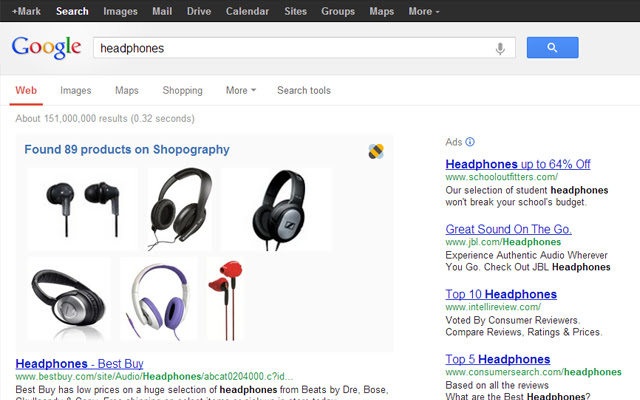640x400 pixels.
Task: Click the www.consumersearch.com/headphones URL text
Action: click(x=533, y=372)
